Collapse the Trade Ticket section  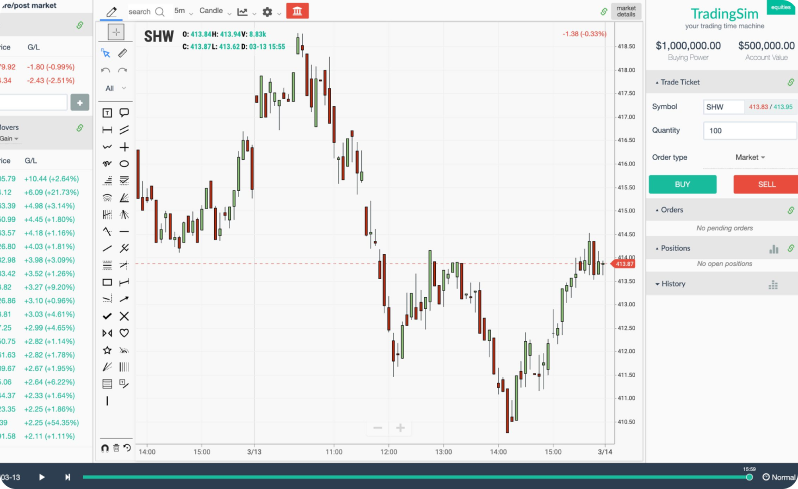(x=678, y=82)
